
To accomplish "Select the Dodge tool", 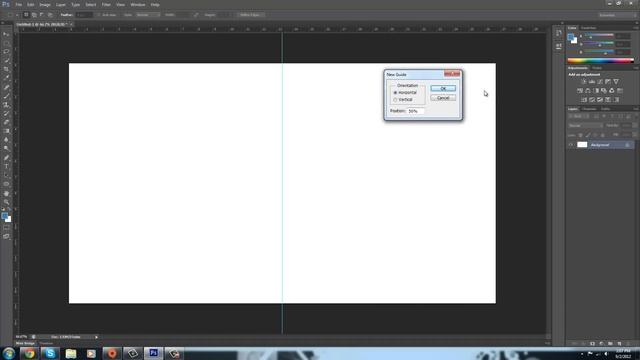I will [x=6, y=149].
